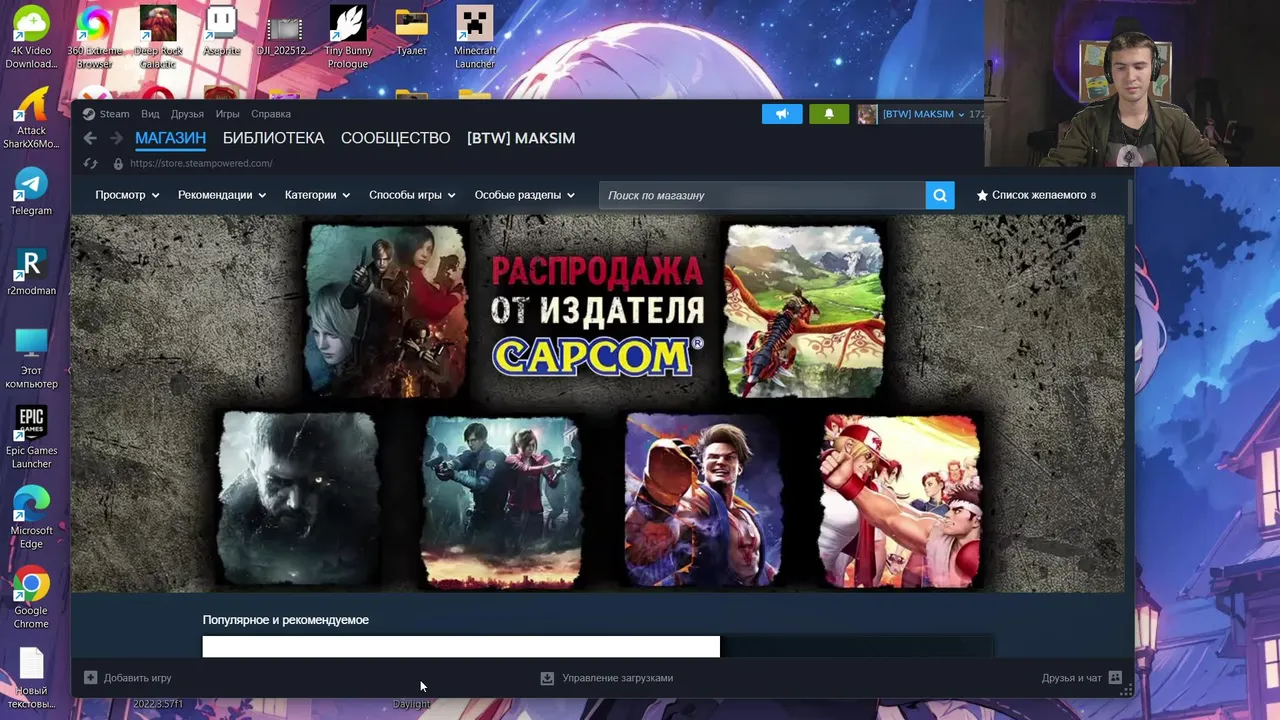Switch to the СООБЩЕСТВО tab
This screenshot has width=1280, height=720.
click(395, 138)
